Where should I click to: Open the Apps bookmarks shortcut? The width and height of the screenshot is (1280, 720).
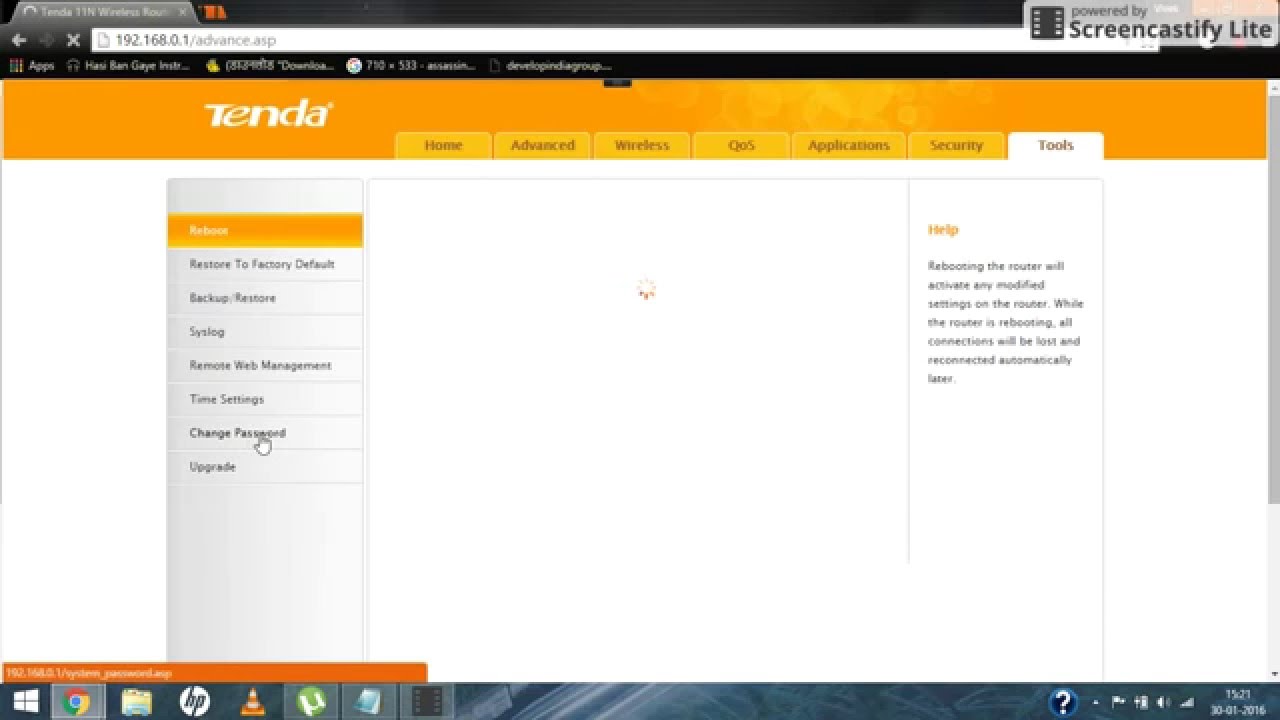tap(32, 66)
